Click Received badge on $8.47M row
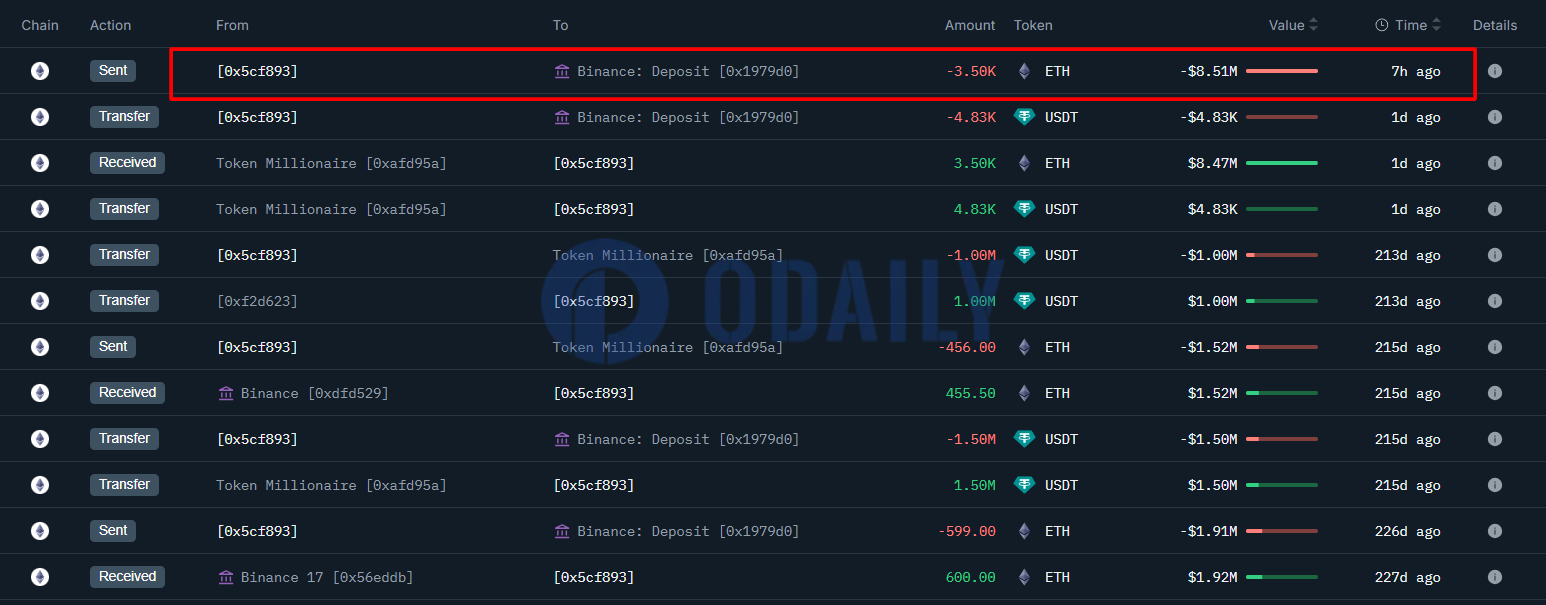Screen dimensions: 1546x605 (127, 163)
